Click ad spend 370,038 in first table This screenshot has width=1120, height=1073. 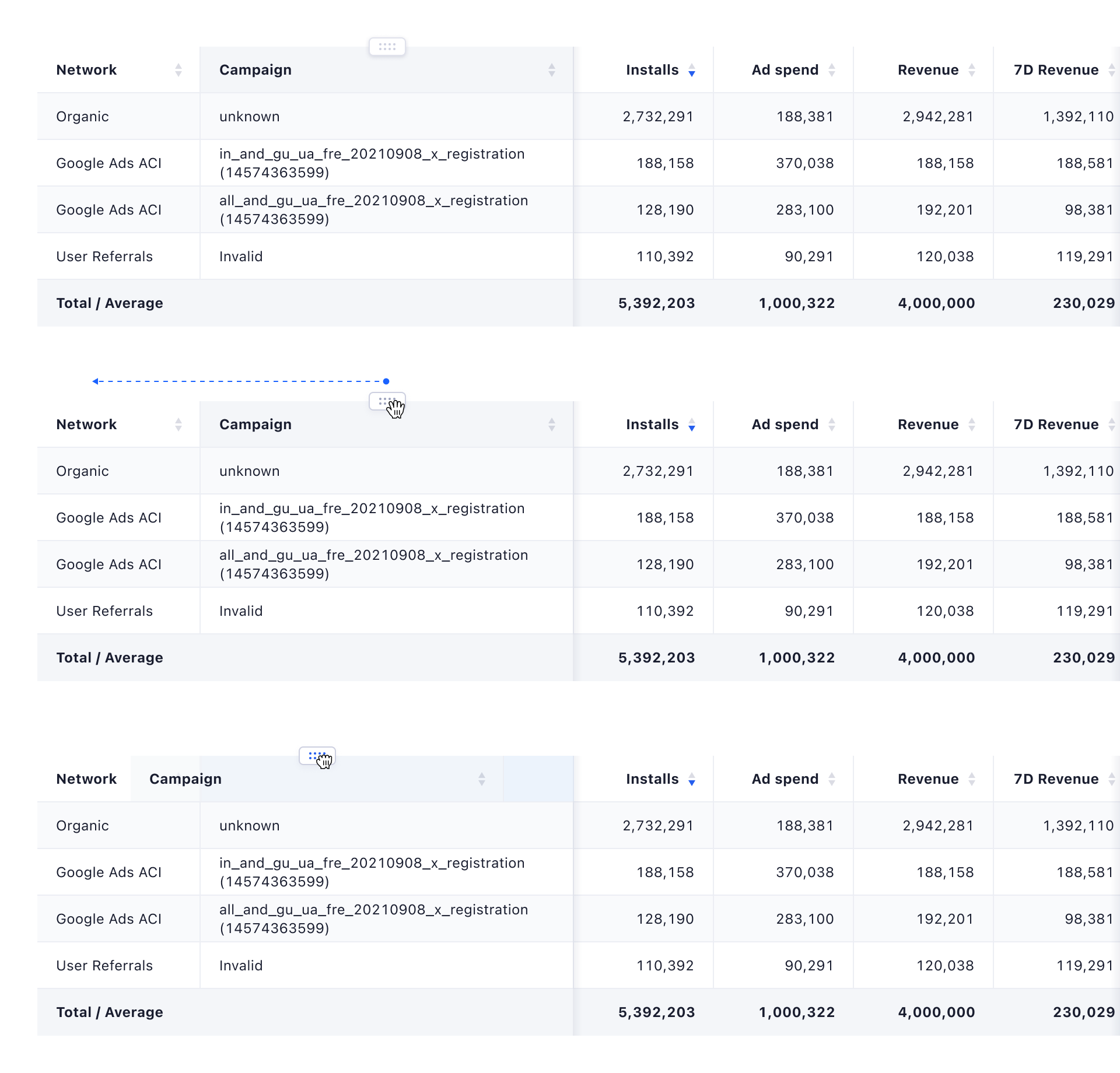click(805, 163)
